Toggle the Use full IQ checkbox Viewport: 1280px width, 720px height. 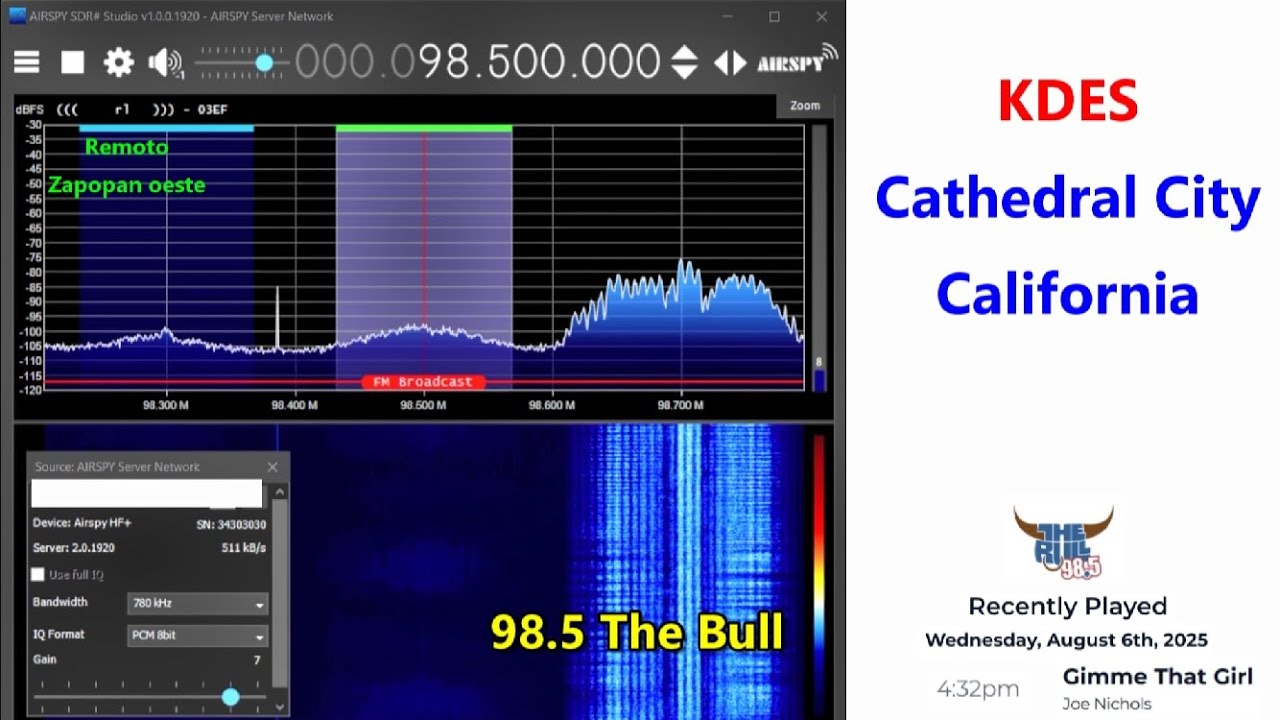(x=38, y=574)
